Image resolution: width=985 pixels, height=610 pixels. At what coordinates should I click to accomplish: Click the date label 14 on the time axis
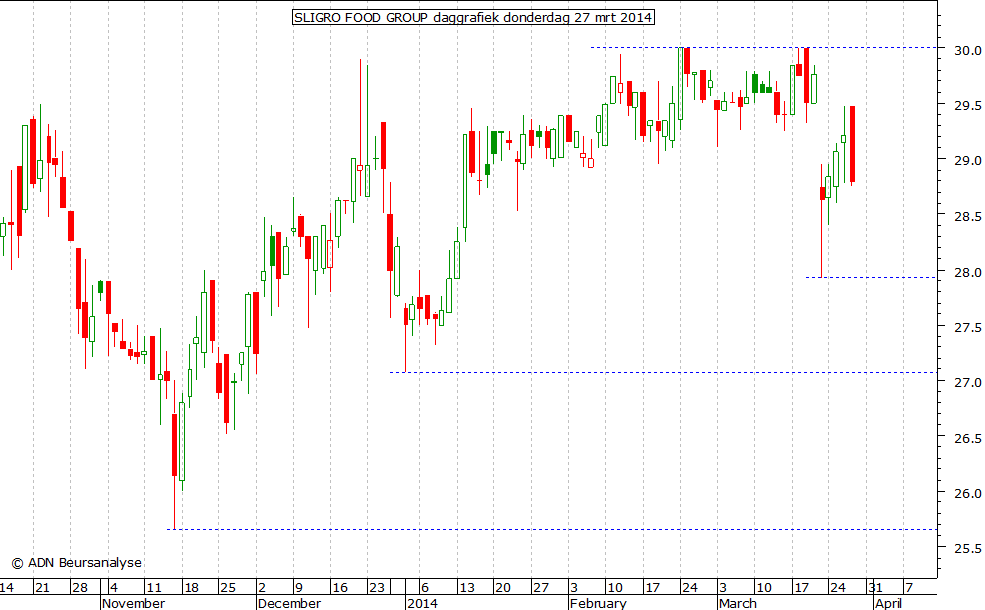tap(7, 587)
